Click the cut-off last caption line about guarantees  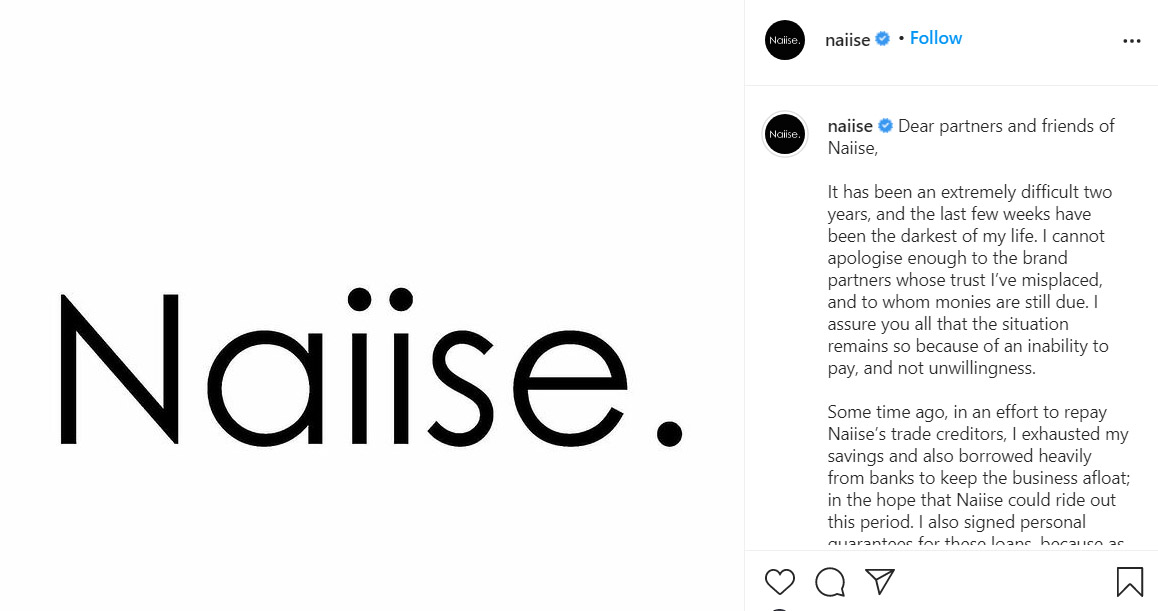pyautogui.click(x=975, y=543)
